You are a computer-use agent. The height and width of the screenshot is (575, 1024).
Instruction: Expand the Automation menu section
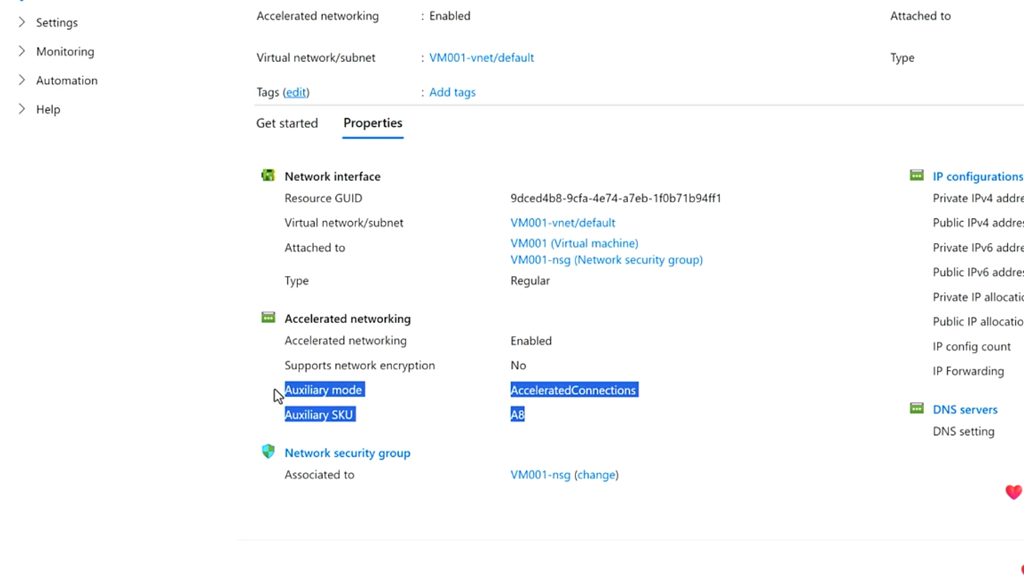[22, 80]
